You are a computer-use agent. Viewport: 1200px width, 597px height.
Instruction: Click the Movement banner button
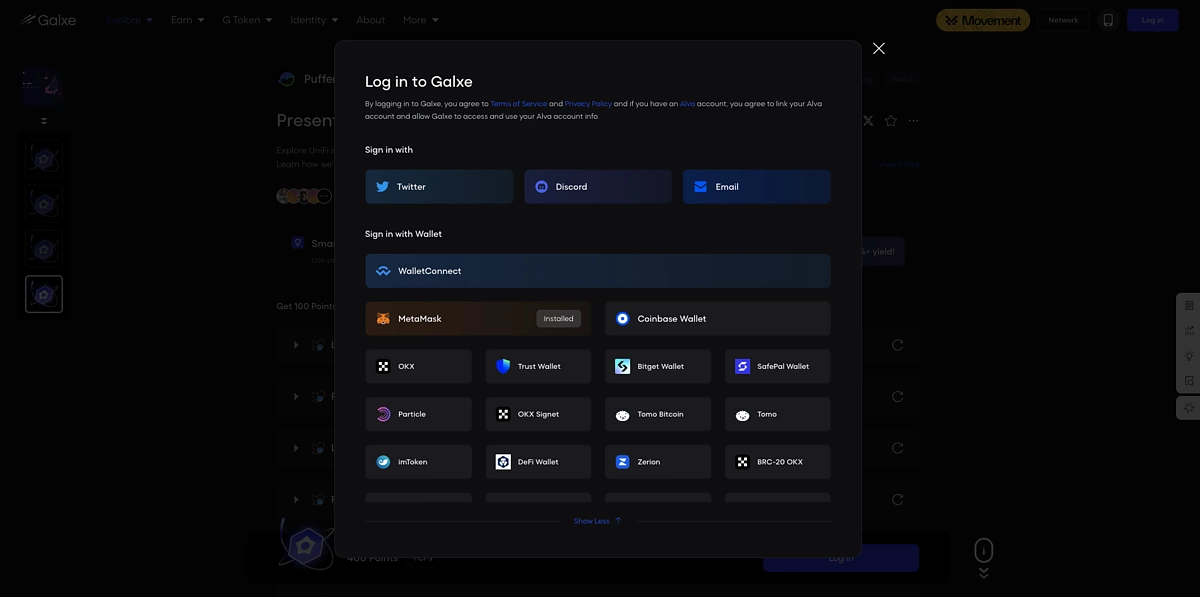tap(983, 20)
